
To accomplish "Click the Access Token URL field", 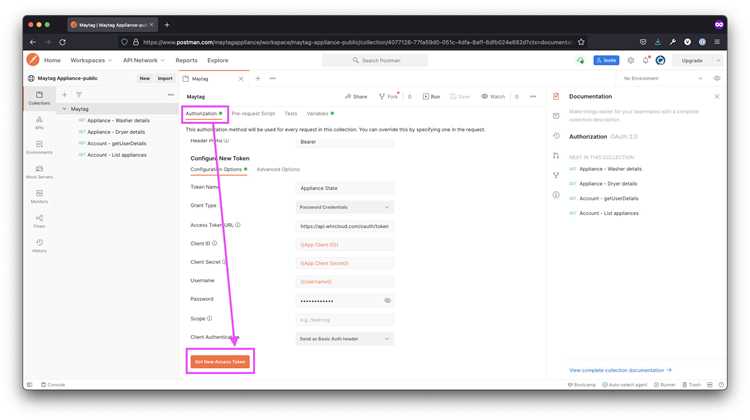I will (344, 226).
